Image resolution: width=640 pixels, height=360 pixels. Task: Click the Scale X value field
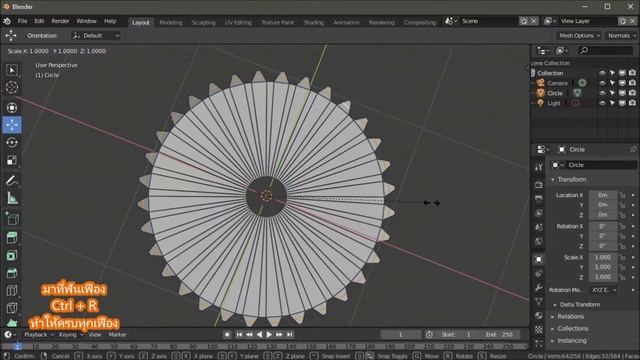point(602,257)
